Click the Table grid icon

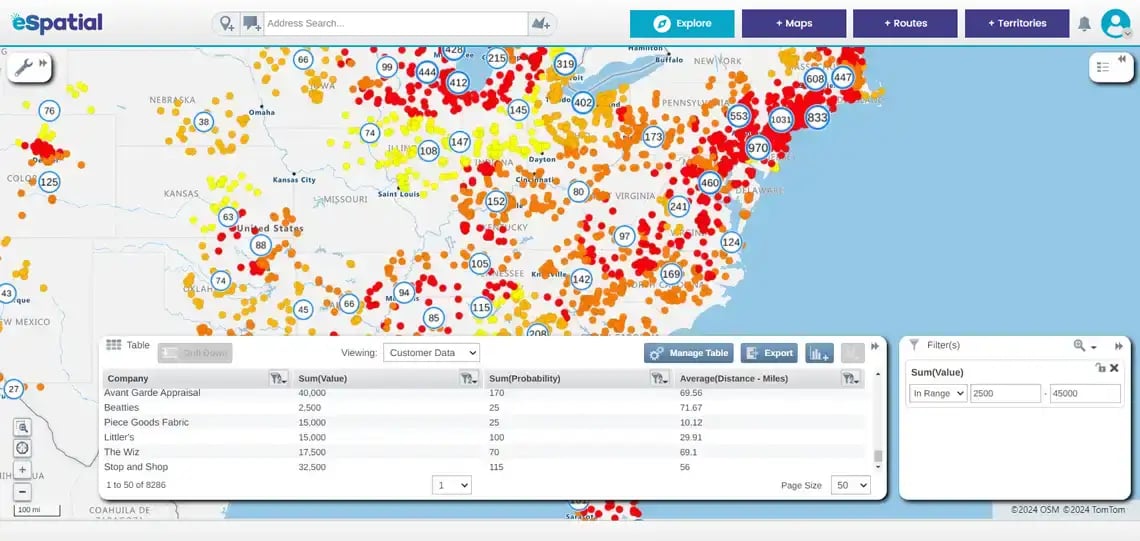click(113, 345)
